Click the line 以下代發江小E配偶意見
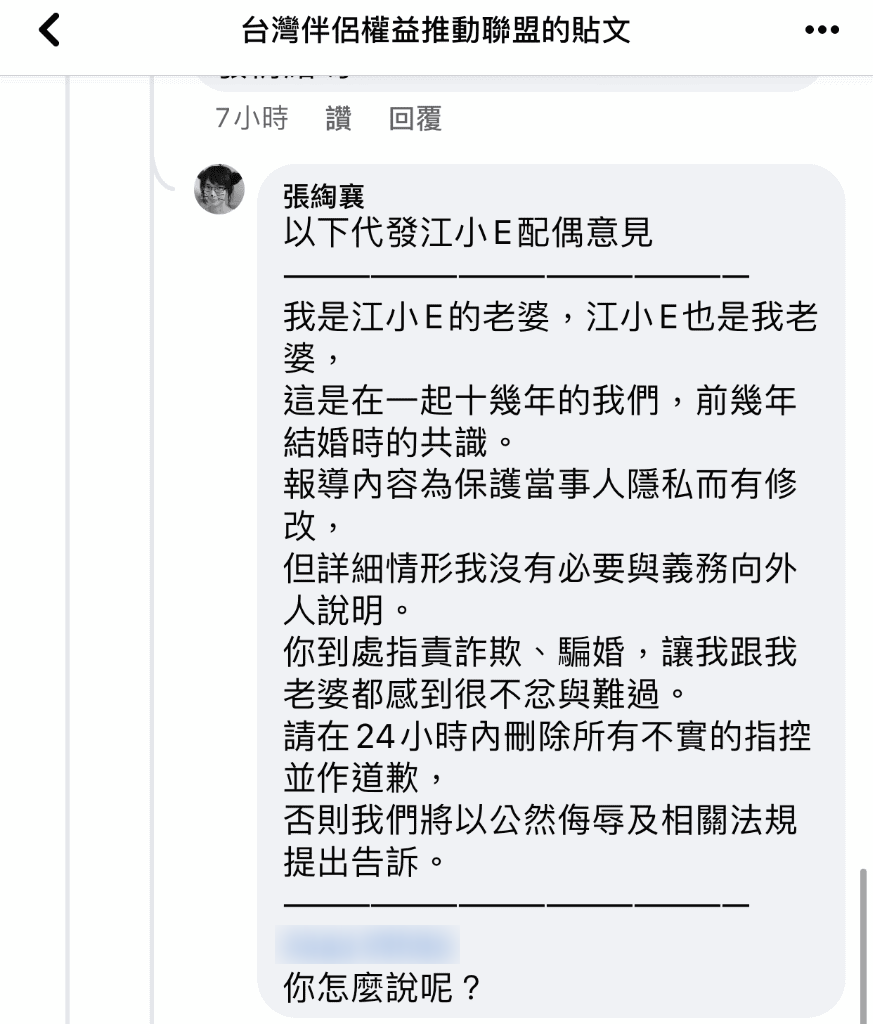The height and width of the screenshot is (1024, 873). pyautogui.click(x=468, y=233)
